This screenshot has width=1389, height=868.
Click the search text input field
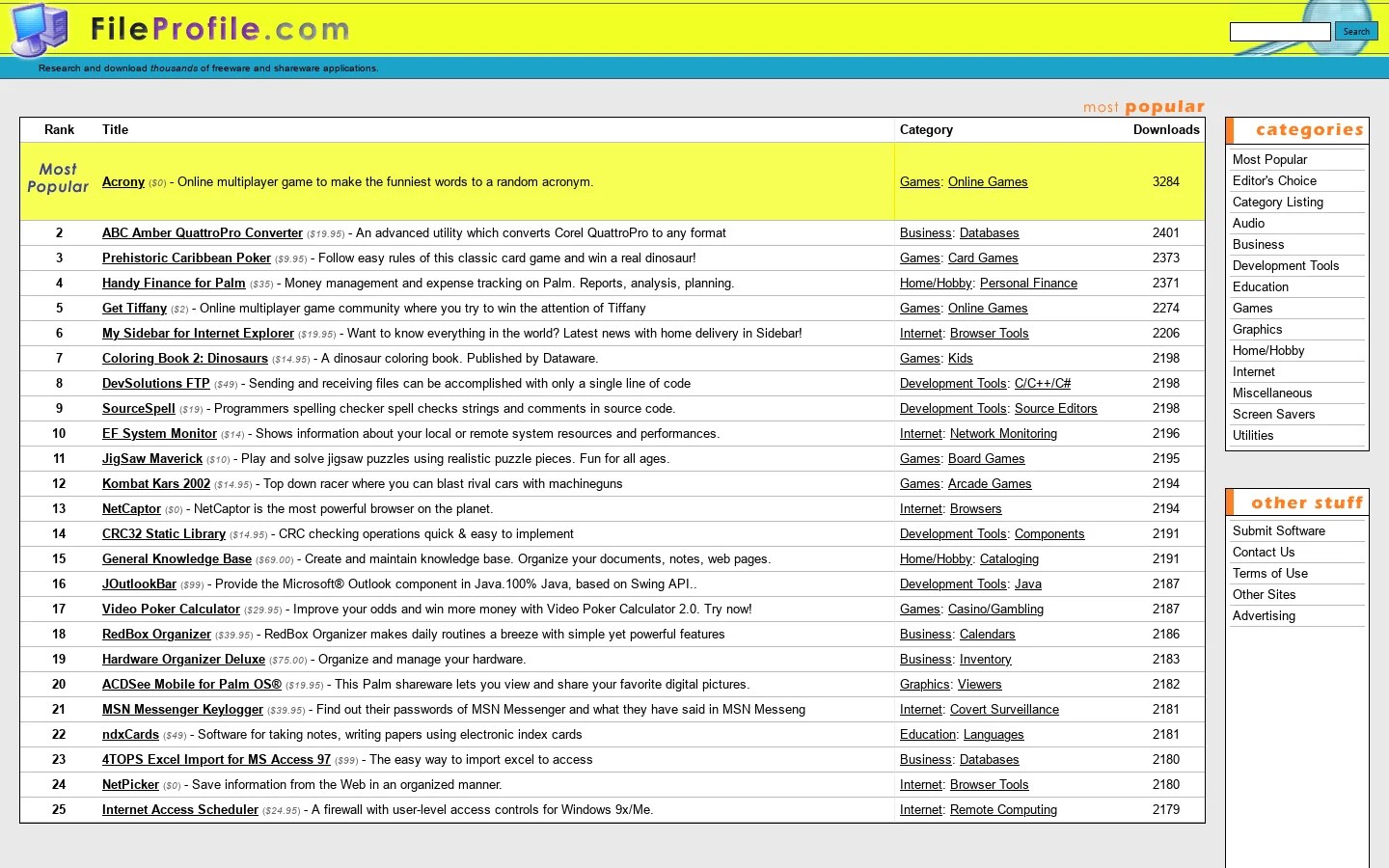tap(1280, 32)
